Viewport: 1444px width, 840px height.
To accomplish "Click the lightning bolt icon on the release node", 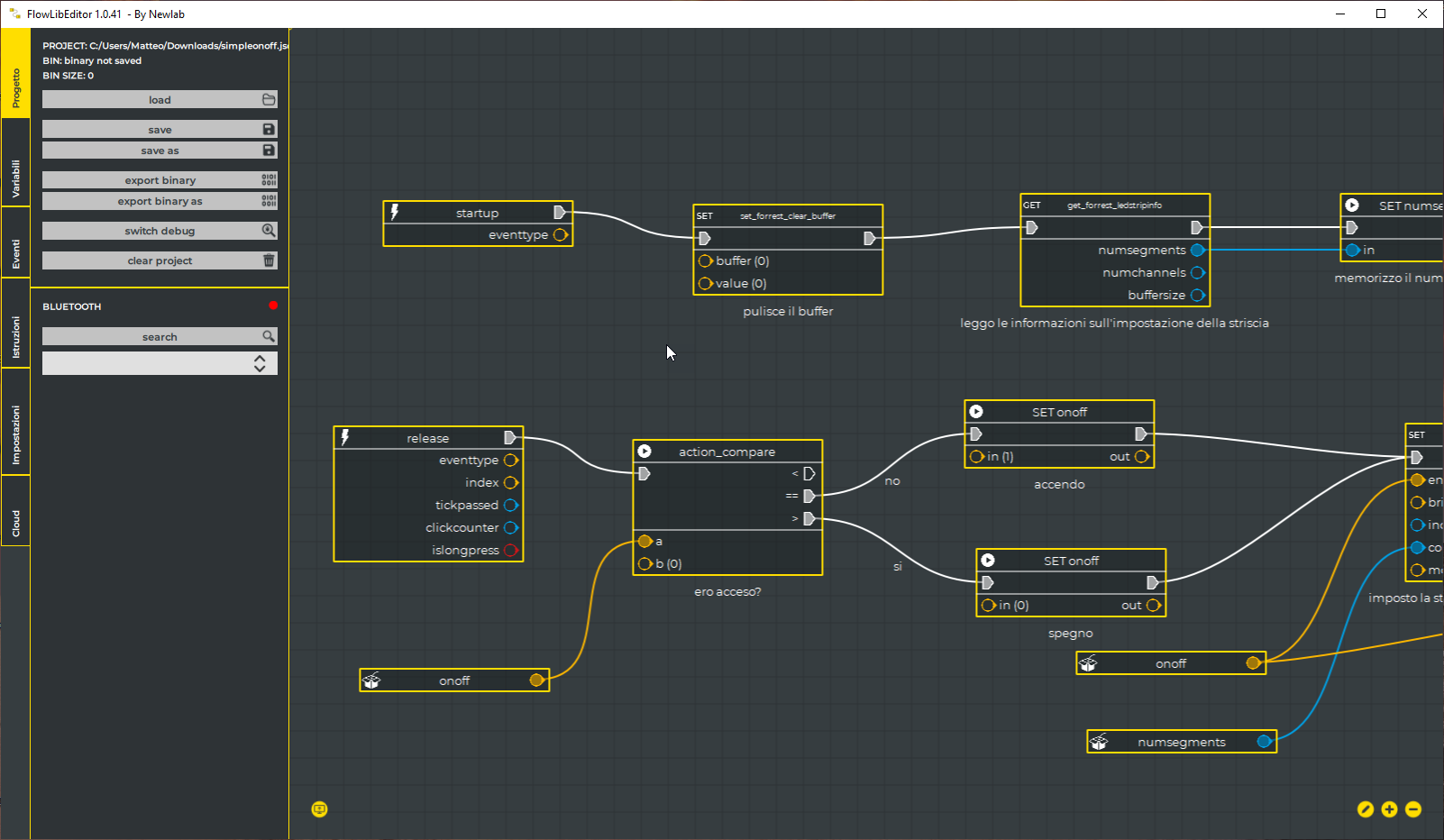I will pos(345,437).
